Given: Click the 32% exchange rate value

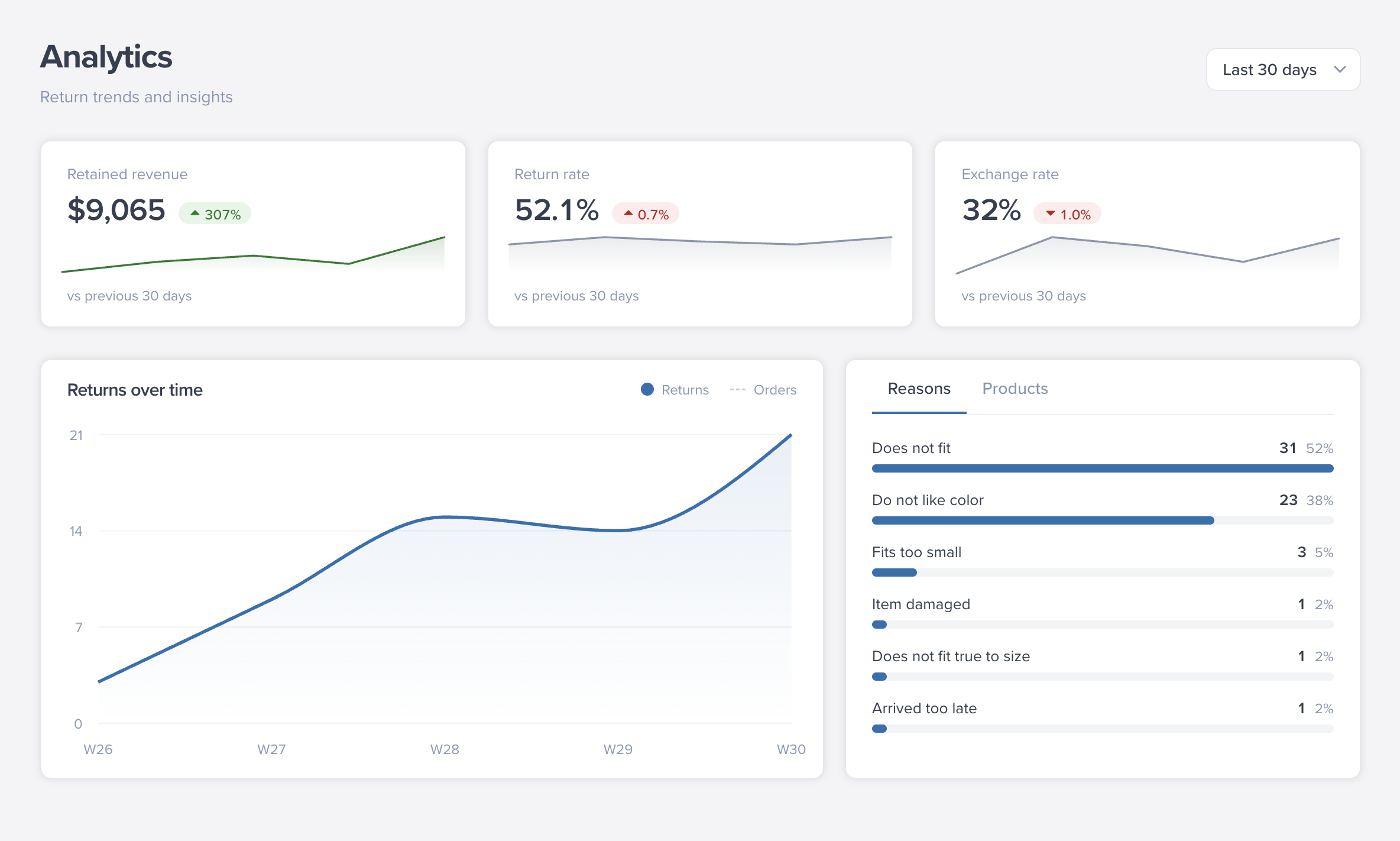Looking at the screenshot, I should [991, 211].
